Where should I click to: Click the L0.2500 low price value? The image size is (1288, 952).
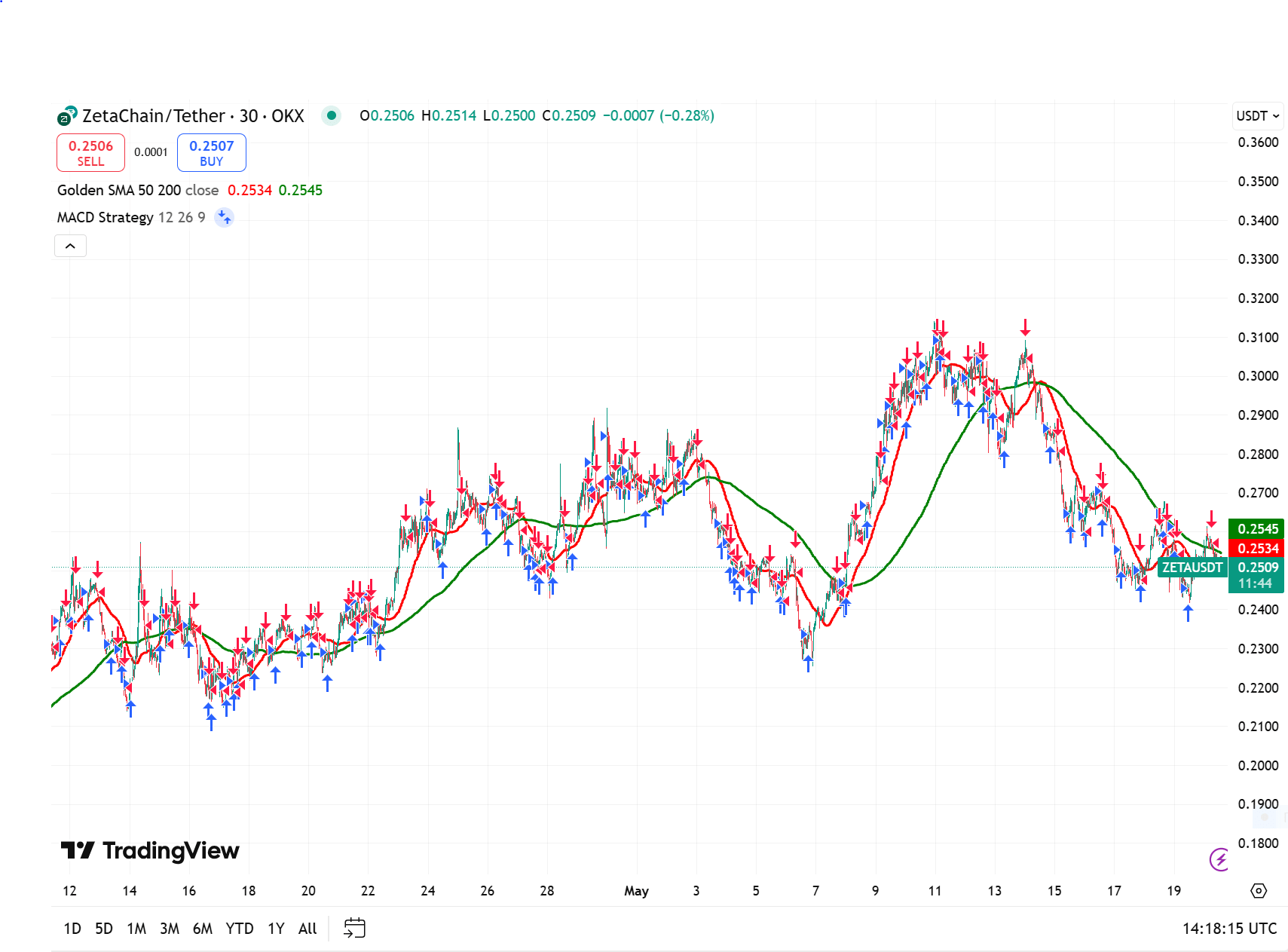tap(509, 115)
